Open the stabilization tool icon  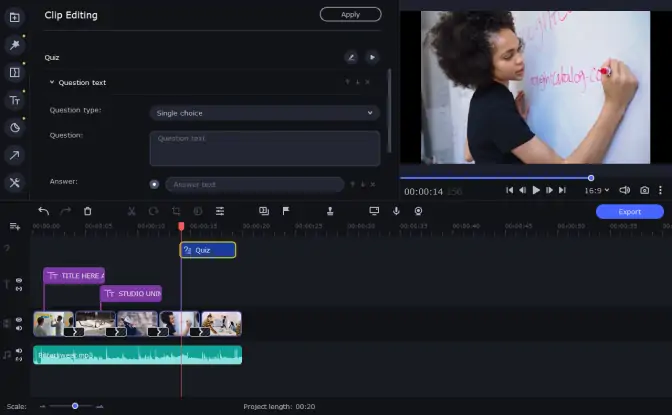pyautogui.click(x=330, y=211)
